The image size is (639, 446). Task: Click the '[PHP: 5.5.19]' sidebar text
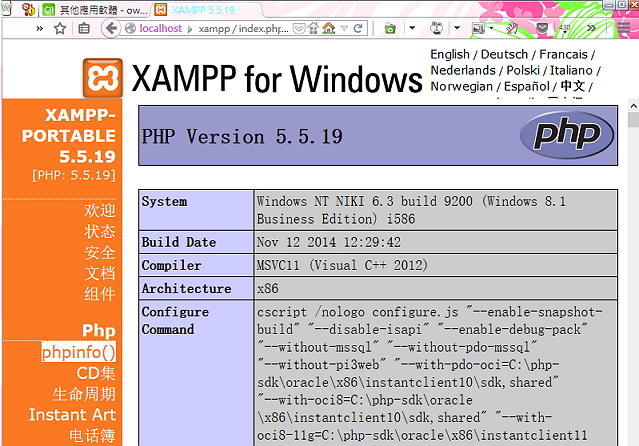[x=74, y=175]
